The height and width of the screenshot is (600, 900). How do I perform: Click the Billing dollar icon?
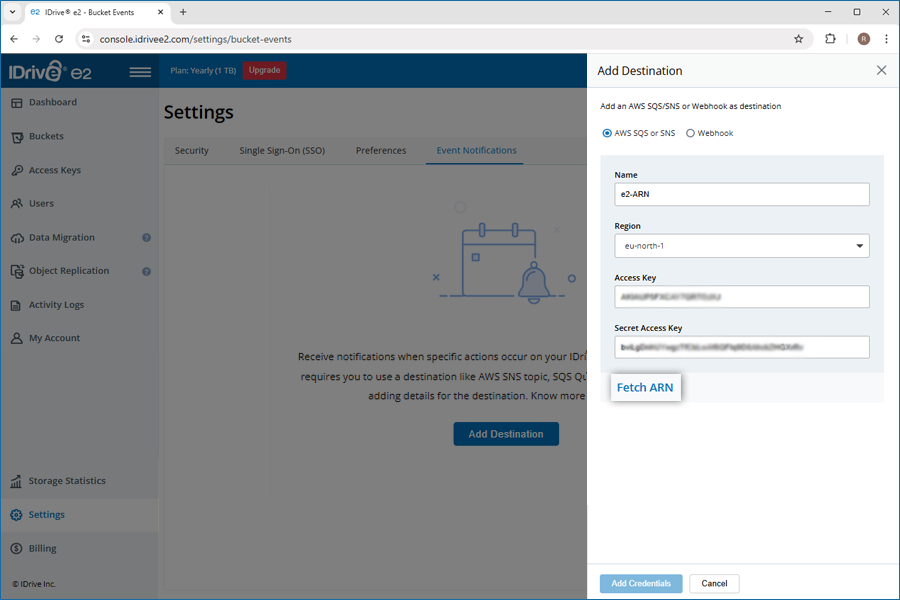tap(17, 549)
